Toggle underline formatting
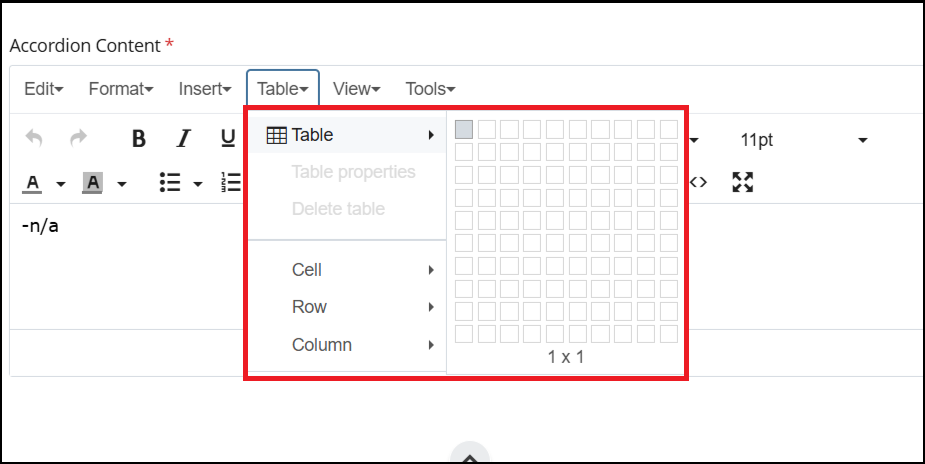 pyautogui.click(x=227, y=139)
